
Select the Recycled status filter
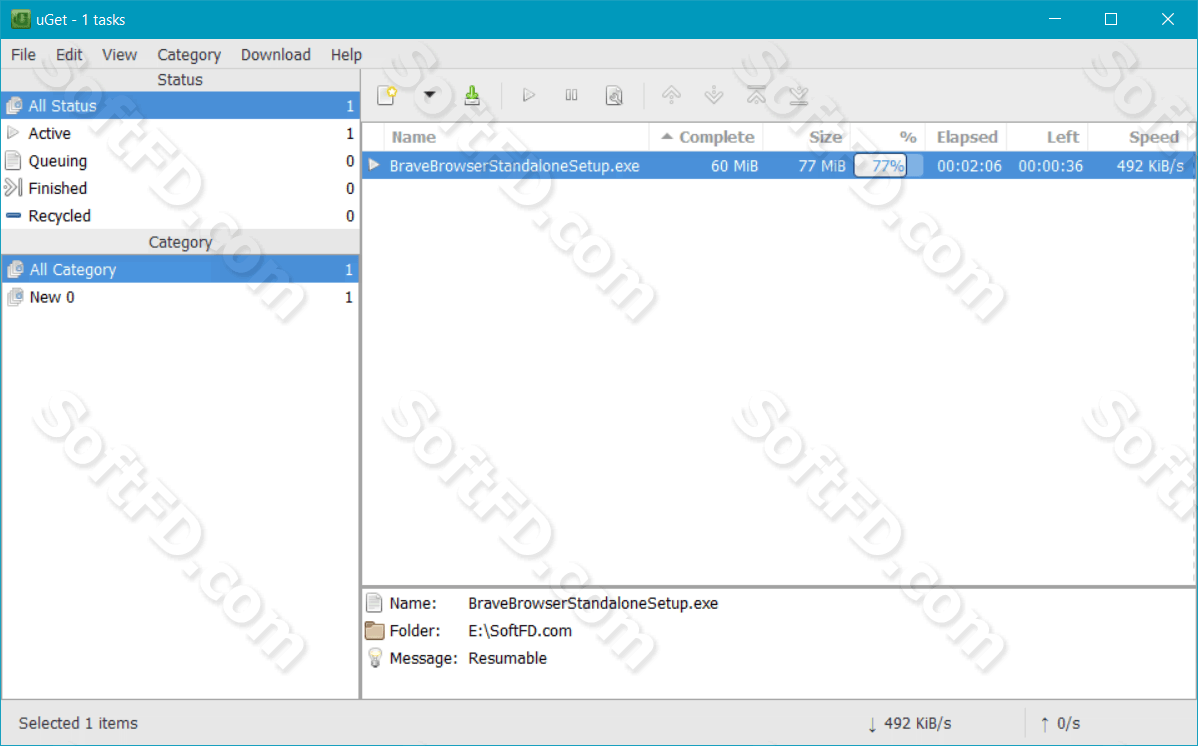(x=180, y=216)
